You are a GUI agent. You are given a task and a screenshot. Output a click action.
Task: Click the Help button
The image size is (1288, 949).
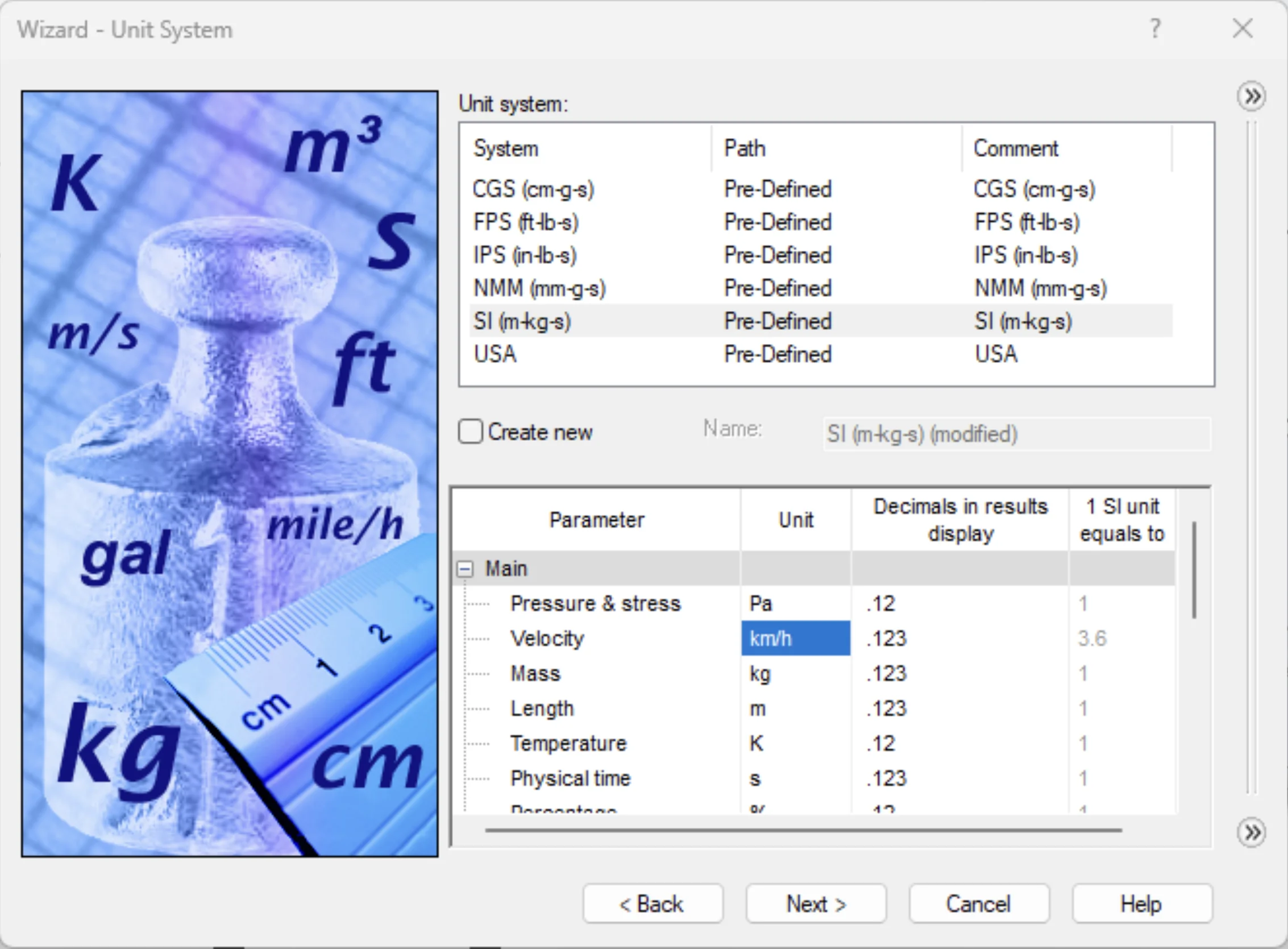1141,904
